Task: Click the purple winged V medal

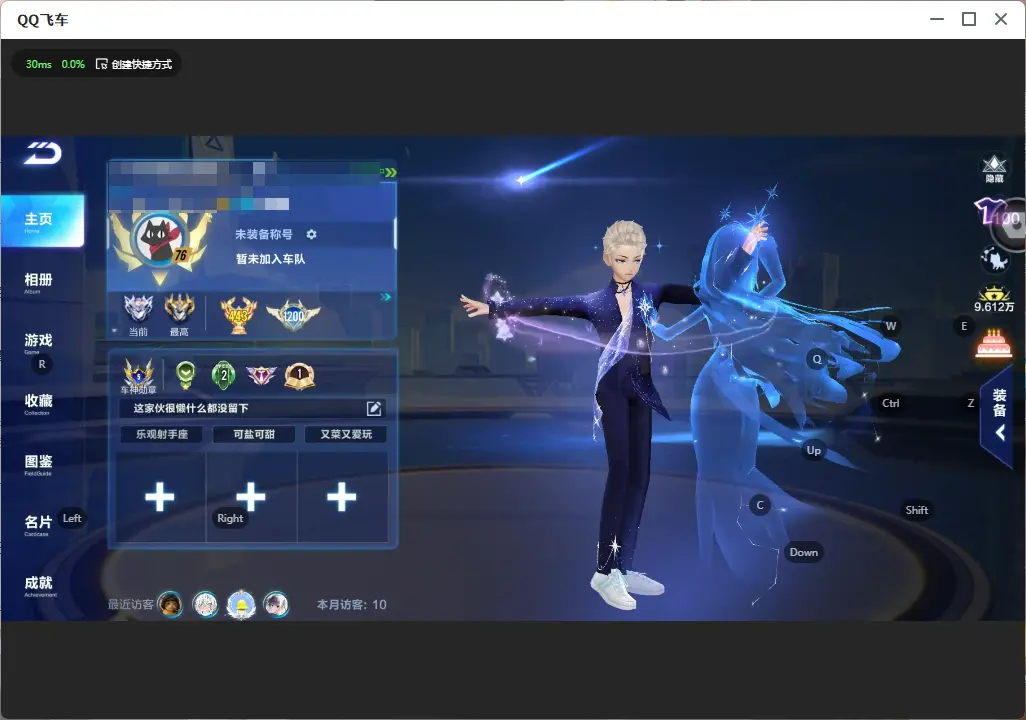Action: pyautogui.click(x=261, y=375)
